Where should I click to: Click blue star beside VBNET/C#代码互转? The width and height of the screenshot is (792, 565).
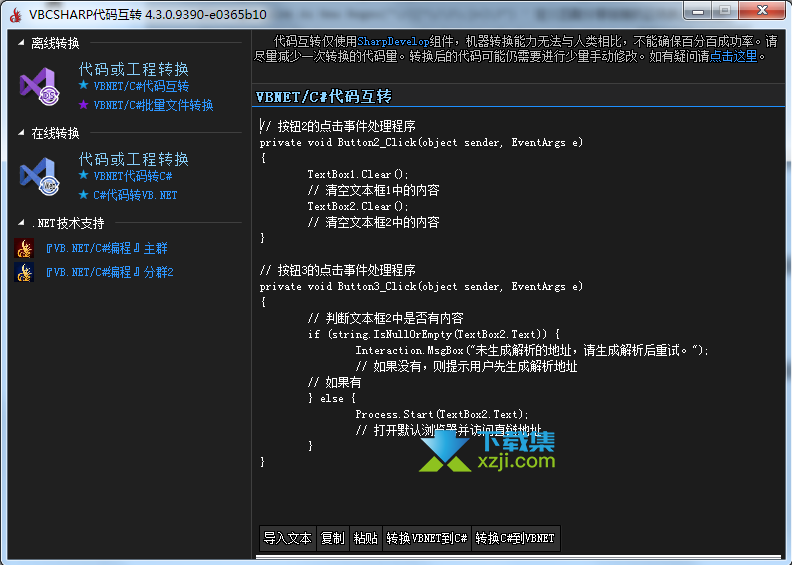(84, 85)
